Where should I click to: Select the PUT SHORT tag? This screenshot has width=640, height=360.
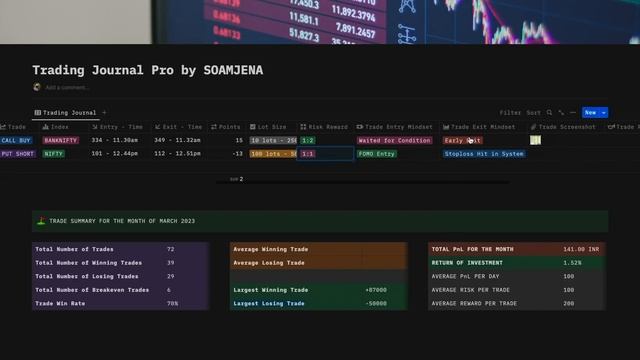pos(18,154)
